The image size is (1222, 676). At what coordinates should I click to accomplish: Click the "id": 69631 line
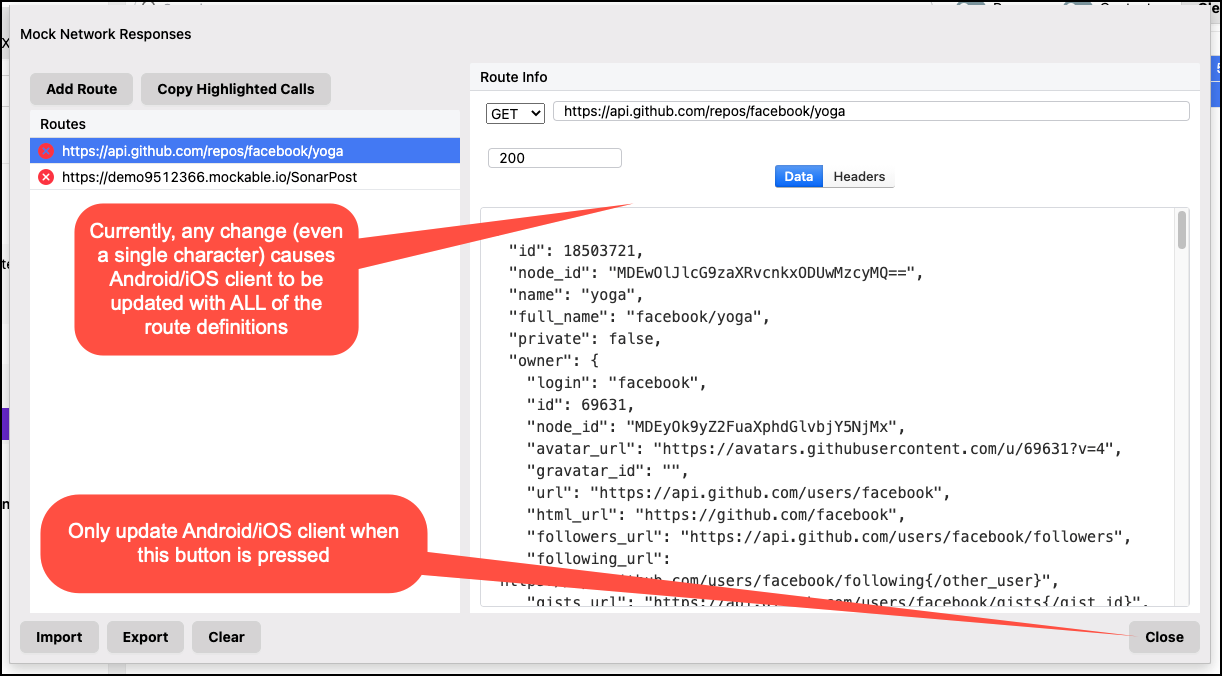tap(580, 405)
